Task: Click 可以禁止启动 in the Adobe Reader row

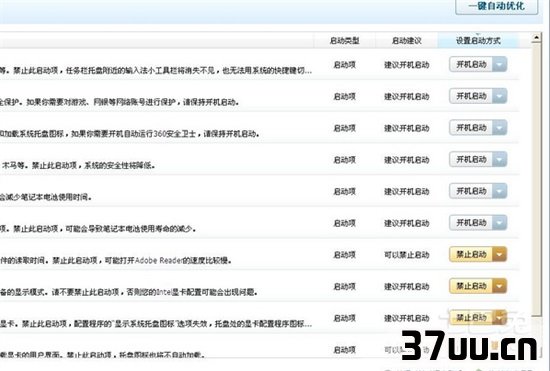Action: (x=407, y=255)
